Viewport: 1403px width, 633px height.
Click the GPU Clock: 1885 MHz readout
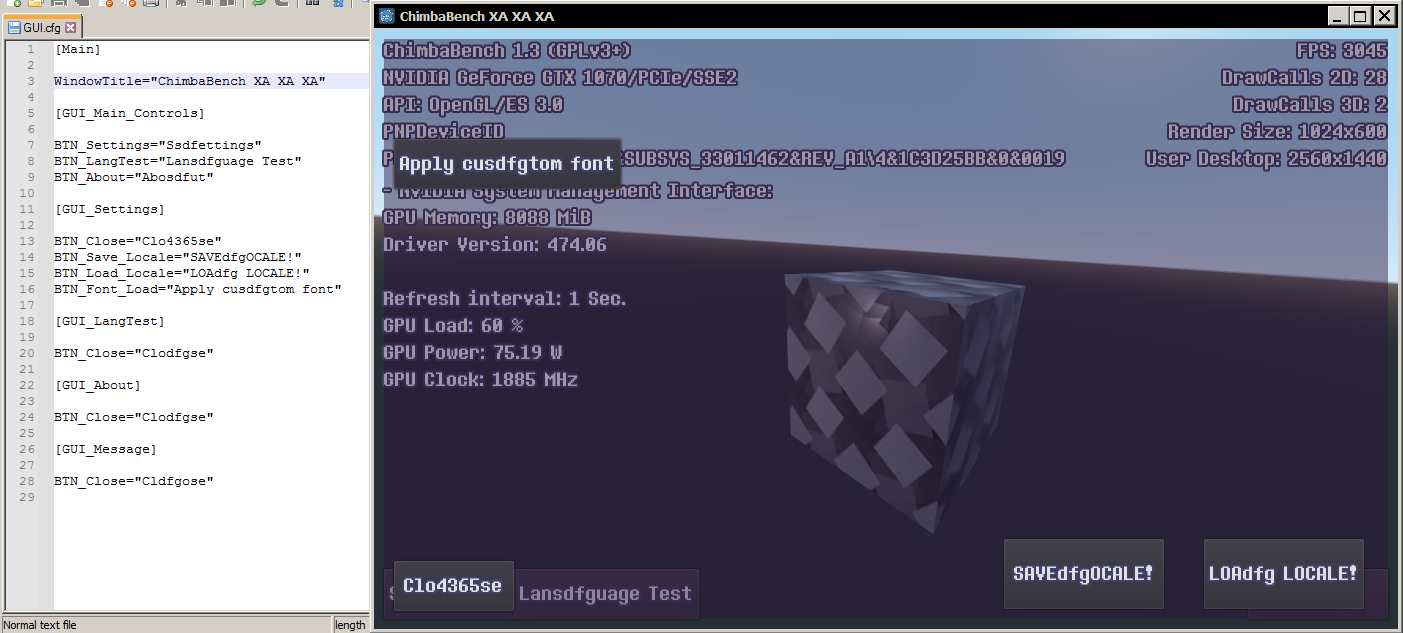point(481,380)
